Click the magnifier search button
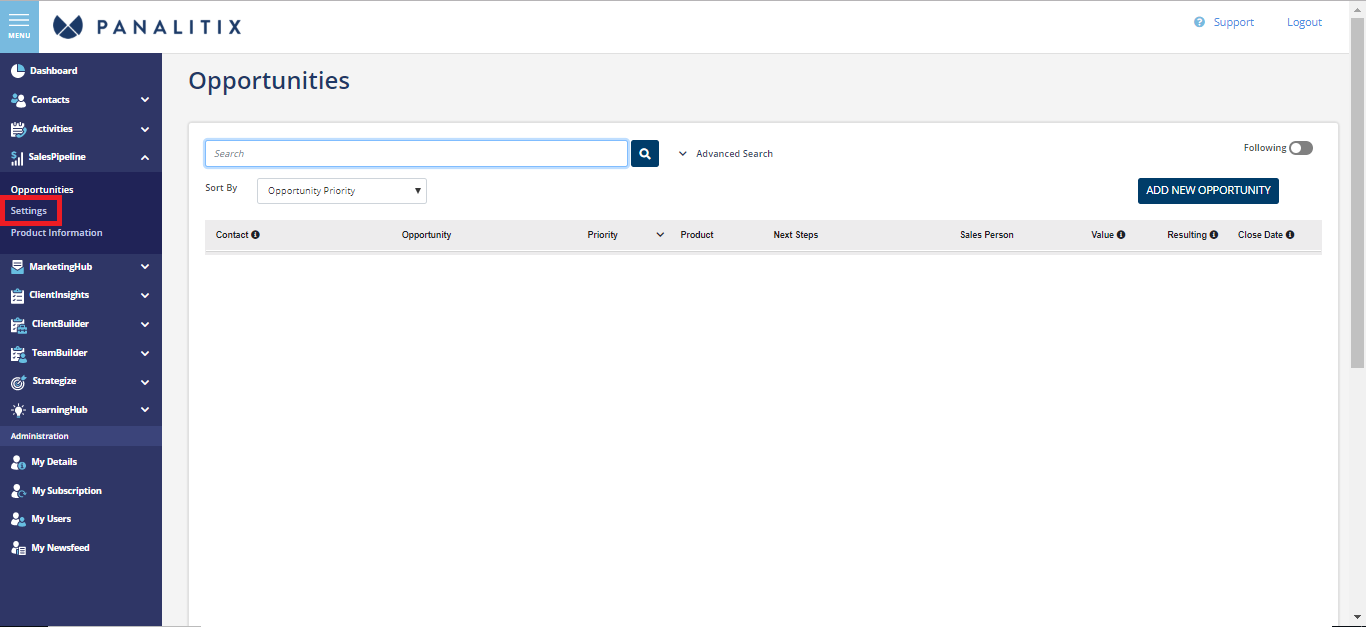Image resolution: width=1366 pixels, height=627 pixels. [645, 153]
